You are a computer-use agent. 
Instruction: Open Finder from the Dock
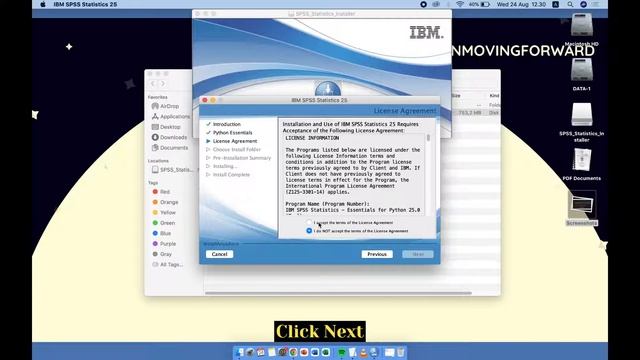(240, 352)
